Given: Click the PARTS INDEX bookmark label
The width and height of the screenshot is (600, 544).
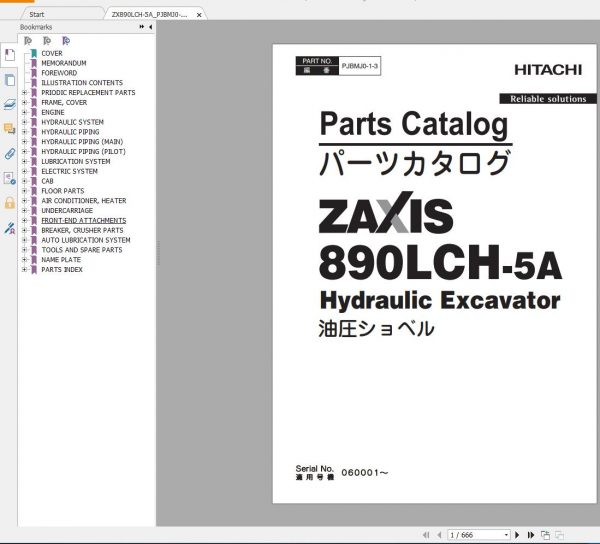Looking at the screenshot, I should pos(62,269).
